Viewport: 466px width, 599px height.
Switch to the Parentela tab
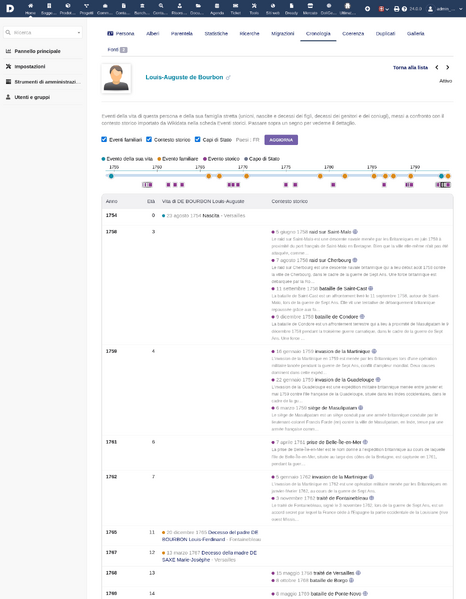tap(181, 34)
